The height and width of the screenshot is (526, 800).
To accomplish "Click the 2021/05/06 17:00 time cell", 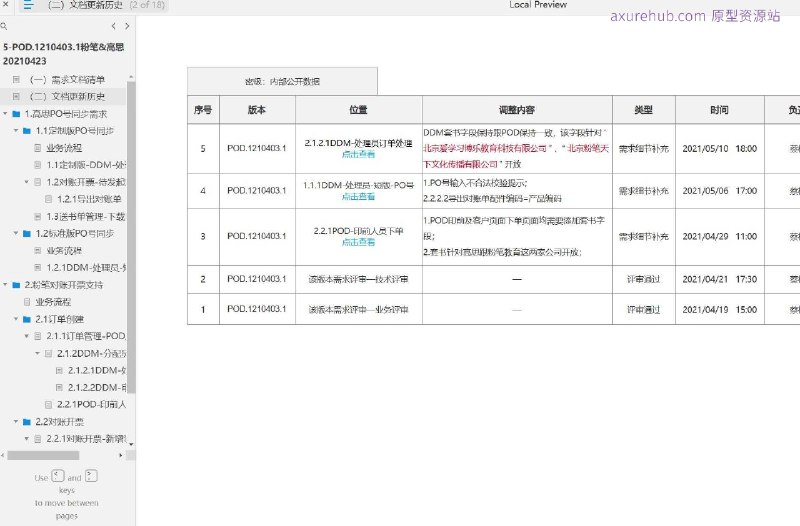I will coord(719,191).
